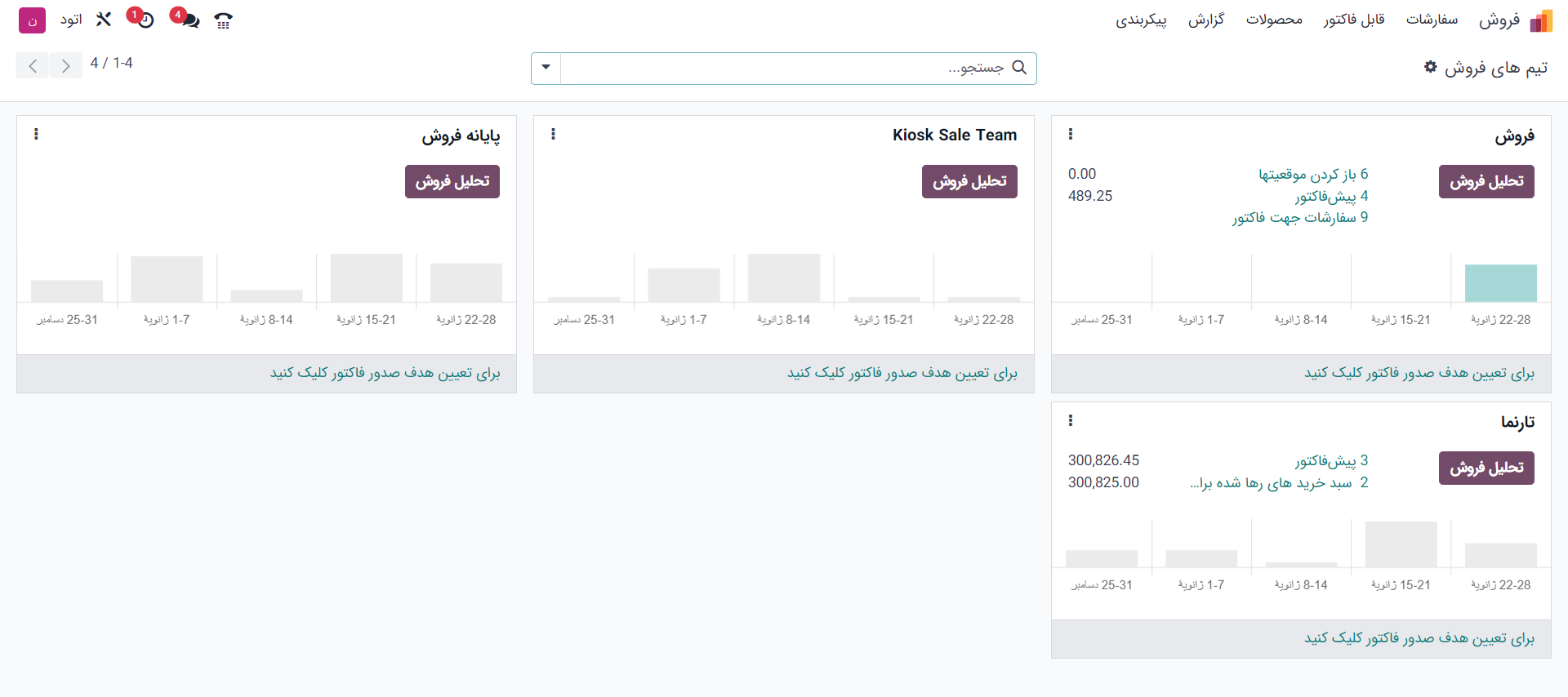Screen dimensions: 1568x697
Task: Click the user avatar icon
Action: pyautogui.click(x=32, y=20)
